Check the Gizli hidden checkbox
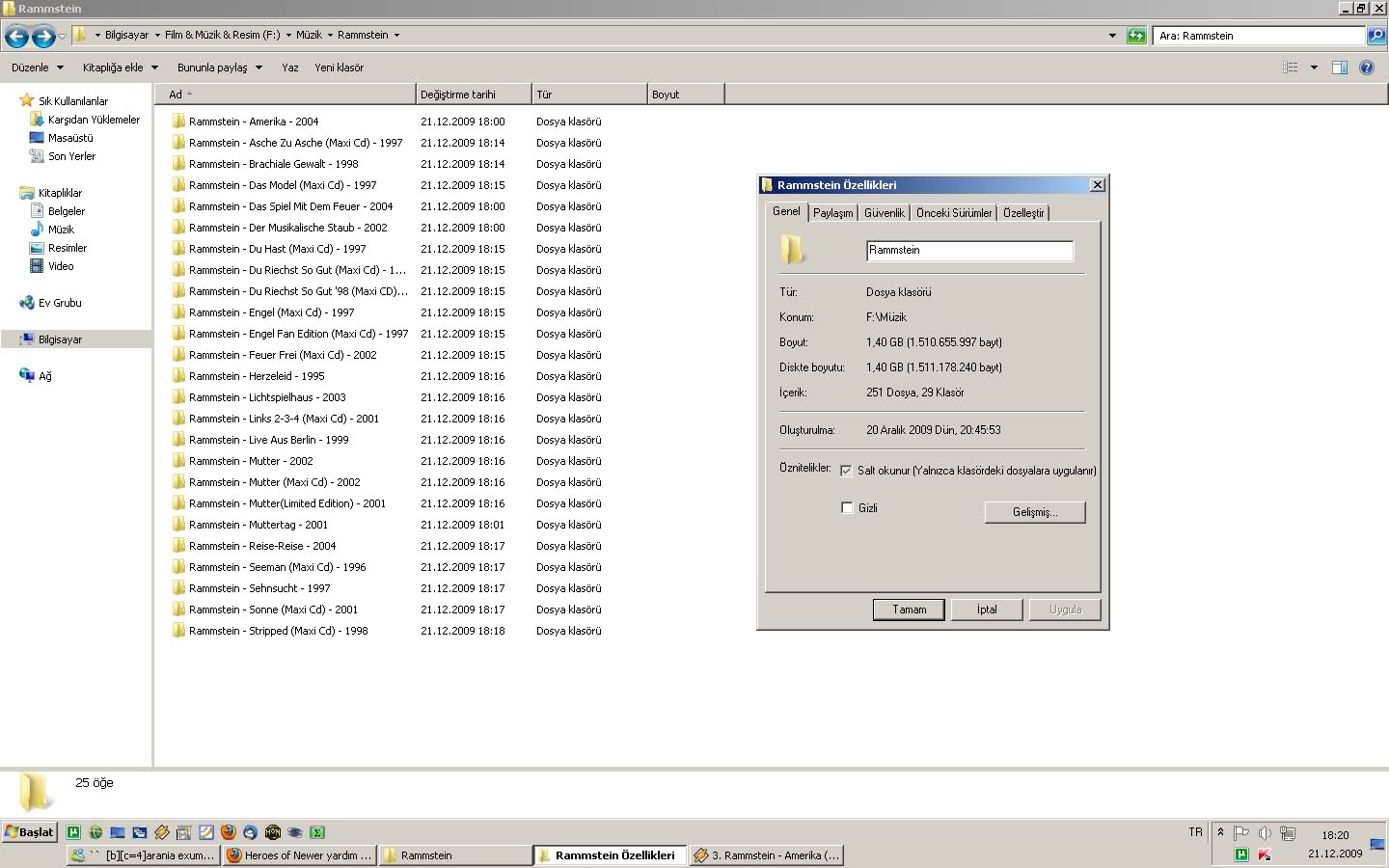 (x=847, y=507)
